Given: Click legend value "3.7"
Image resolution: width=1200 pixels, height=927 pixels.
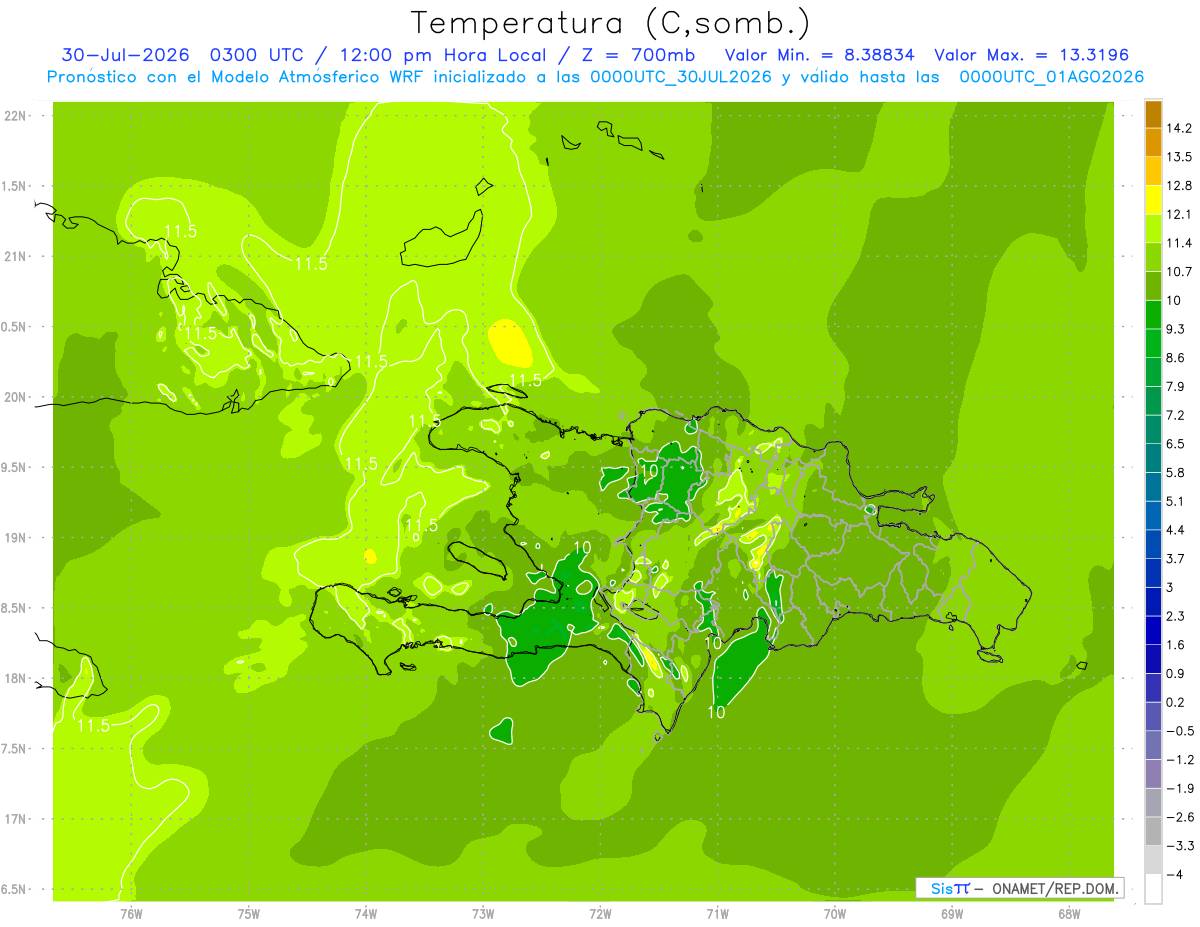Looking at the screenshot, I should coord(1178,558).
